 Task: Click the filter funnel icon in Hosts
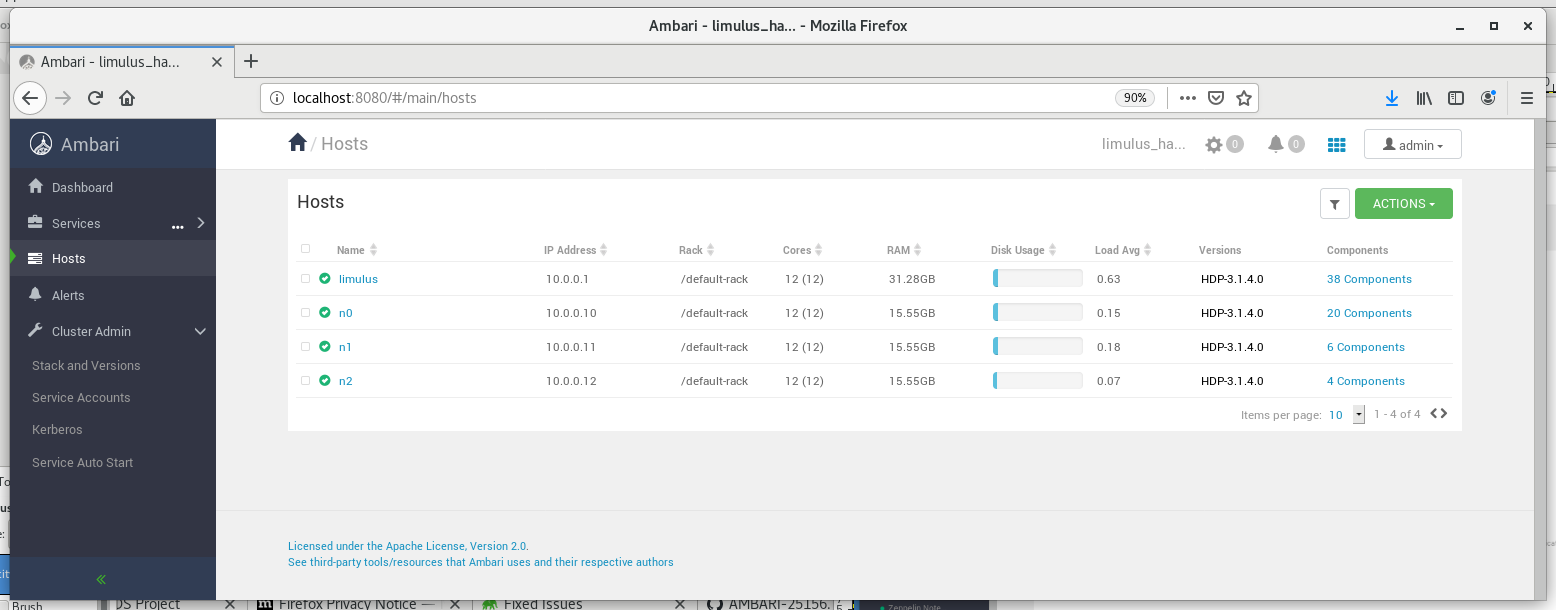pos(1335,204)
